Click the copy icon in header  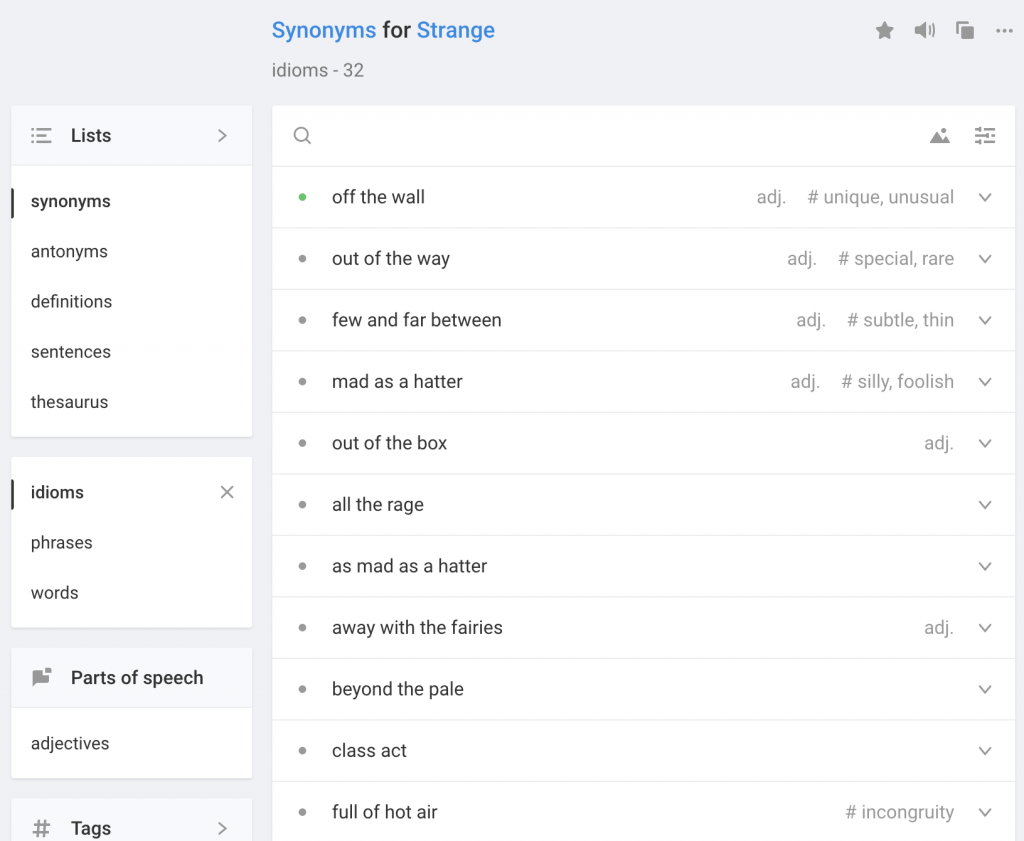(965, 30)
